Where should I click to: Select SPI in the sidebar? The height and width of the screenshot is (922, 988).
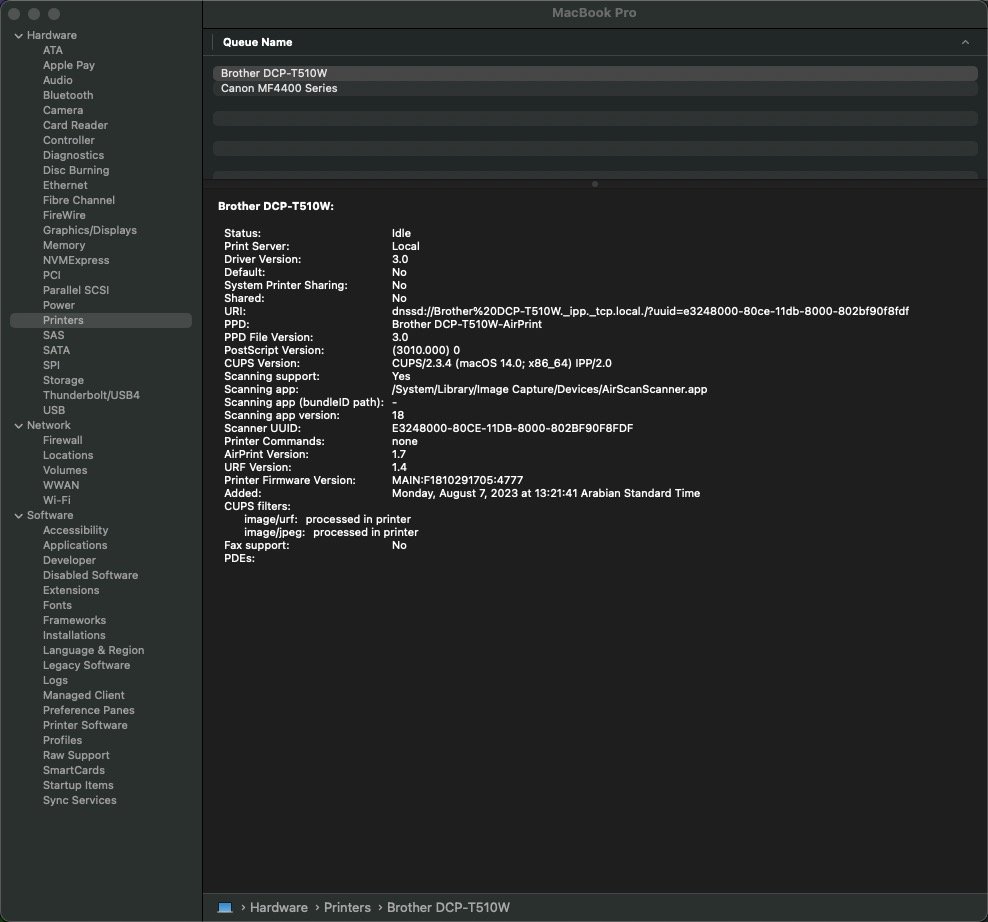tap(51, 366)
